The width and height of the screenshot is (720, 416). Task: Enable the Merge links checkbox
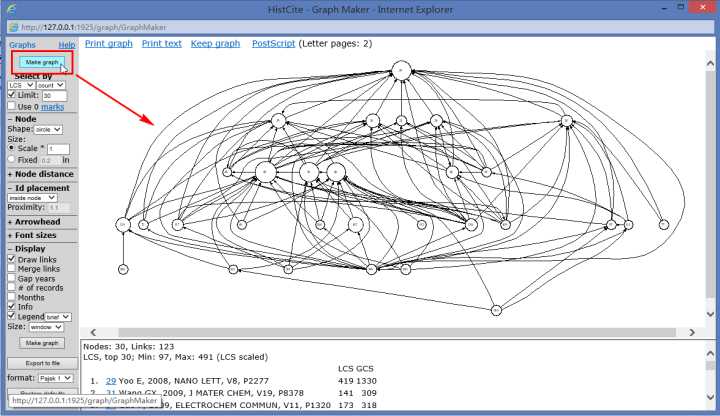tap(12, 269)
